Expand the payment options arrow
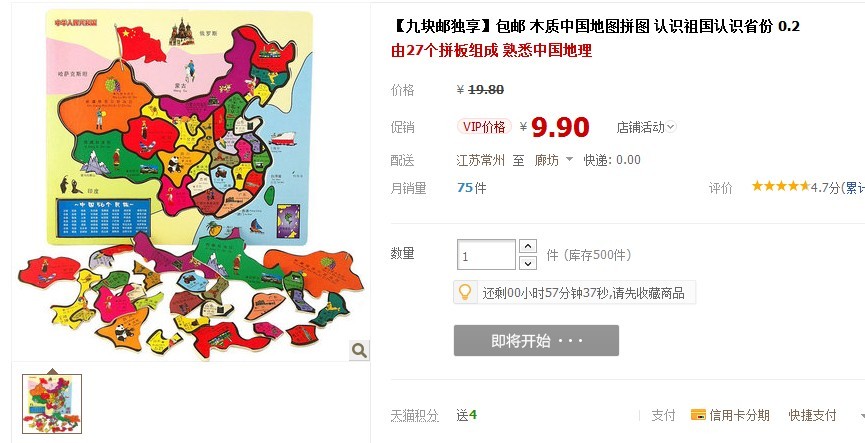 (862, 415)
